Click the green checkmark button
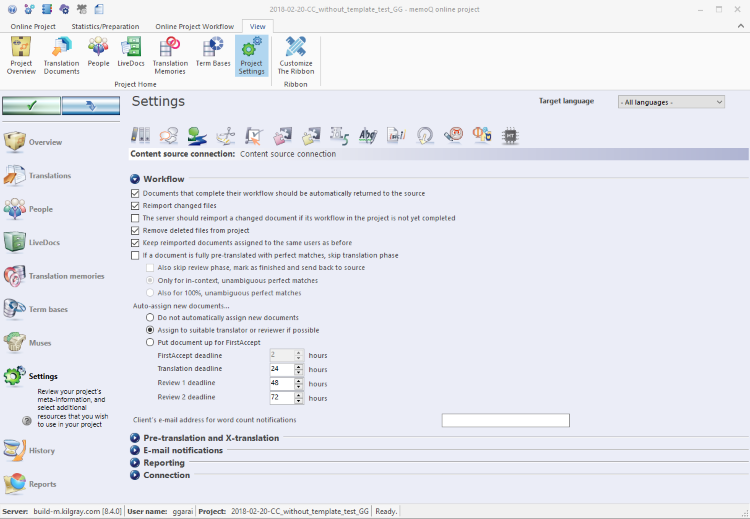The width and height of the screenshot is (750, 519). 31,105
